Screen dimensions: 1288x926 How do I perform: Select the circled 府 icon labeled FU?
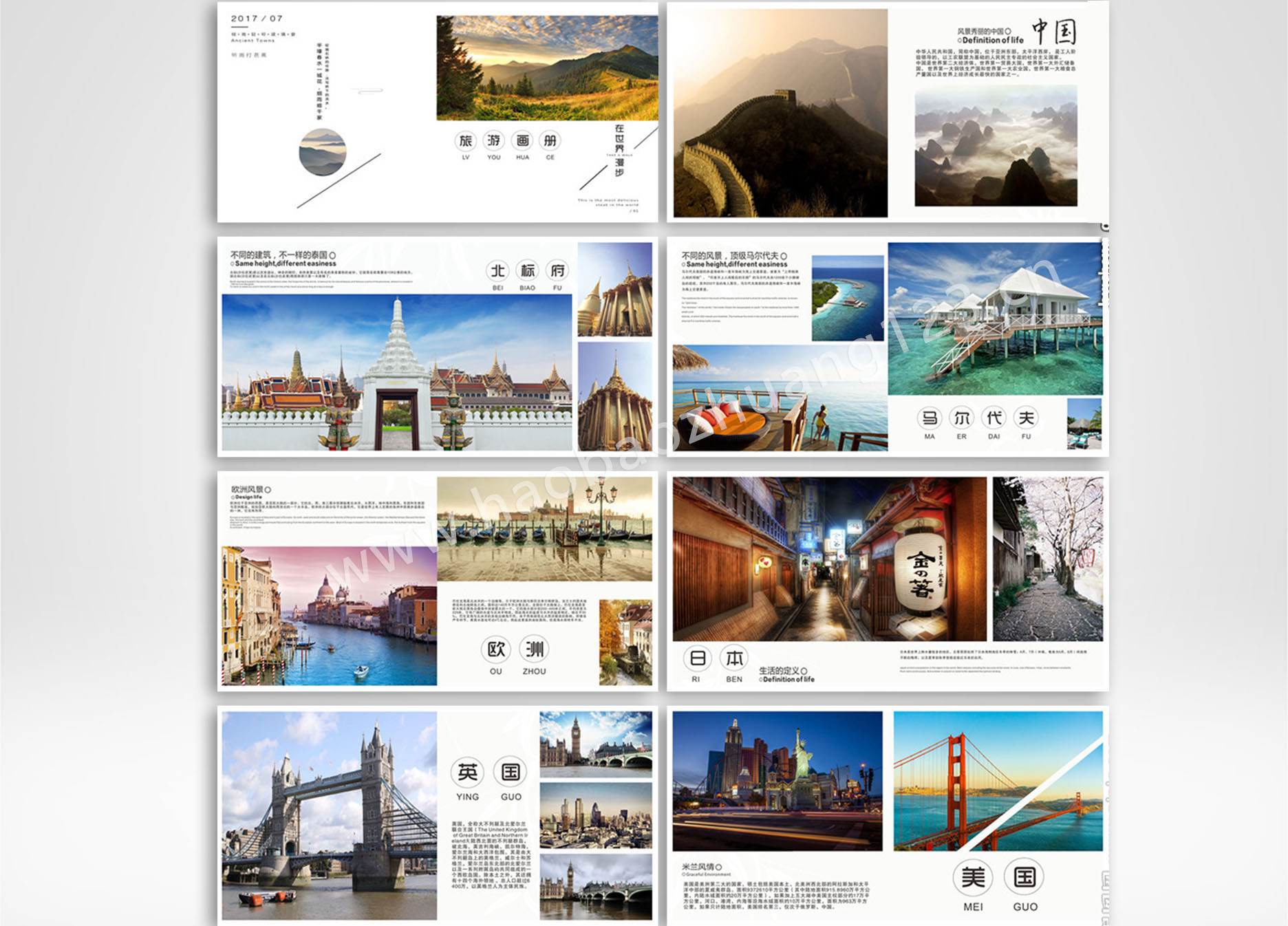coord(557,271)
